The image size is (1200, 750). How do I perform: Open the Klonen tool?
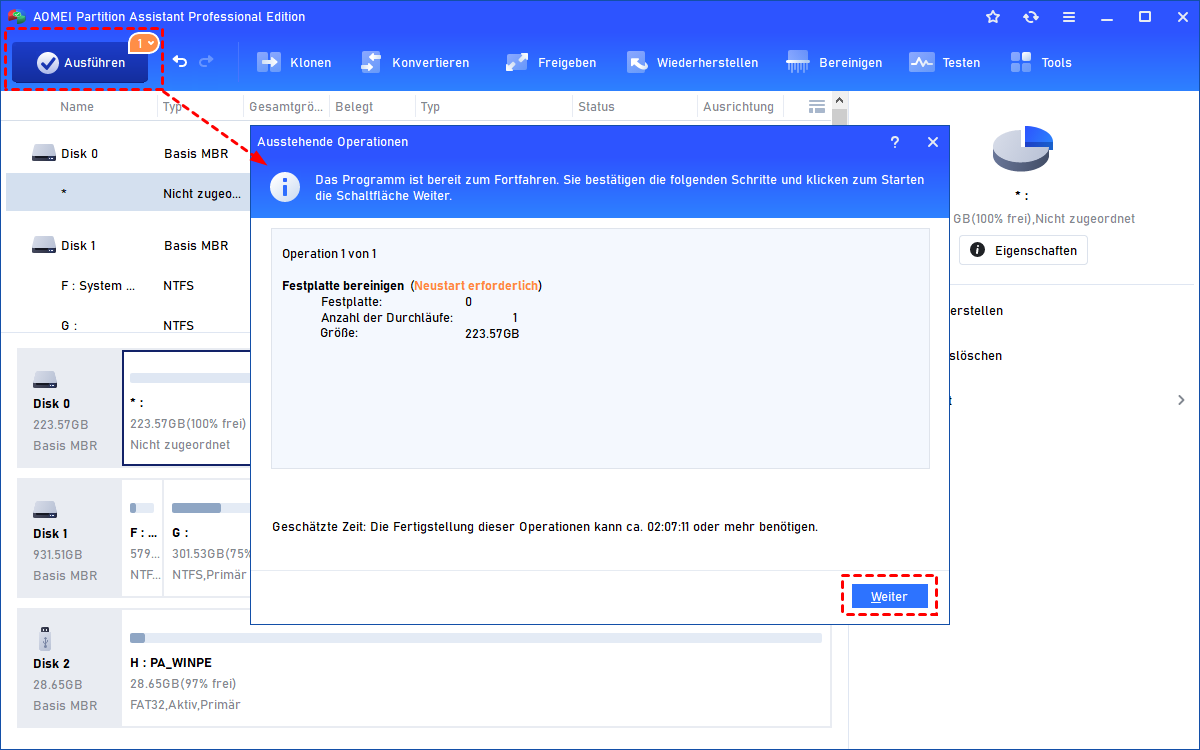(x=294, y=62)
